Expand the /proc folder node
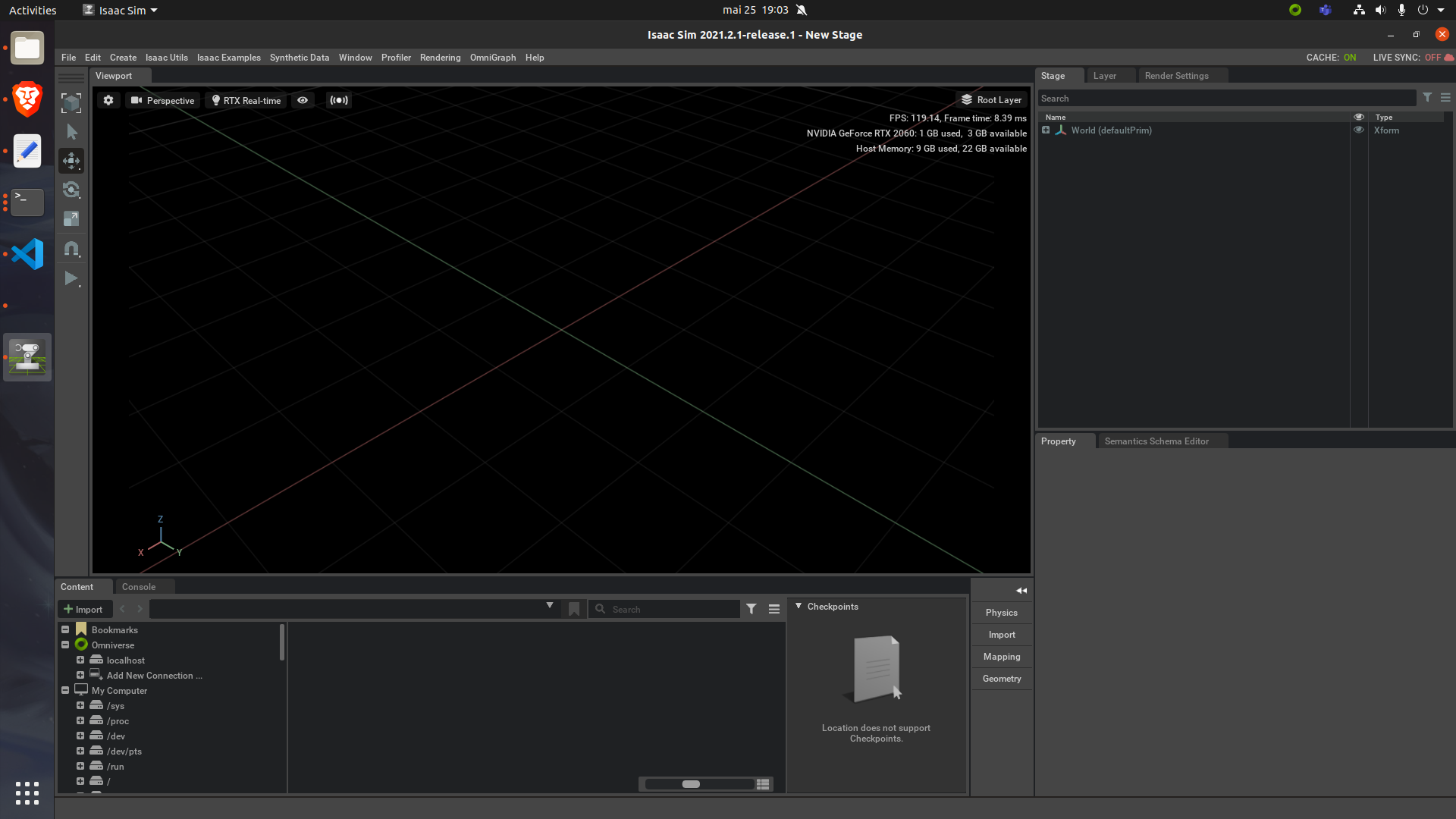Image resolution: width=1456 pixels, height=819 pixels. 80,720
